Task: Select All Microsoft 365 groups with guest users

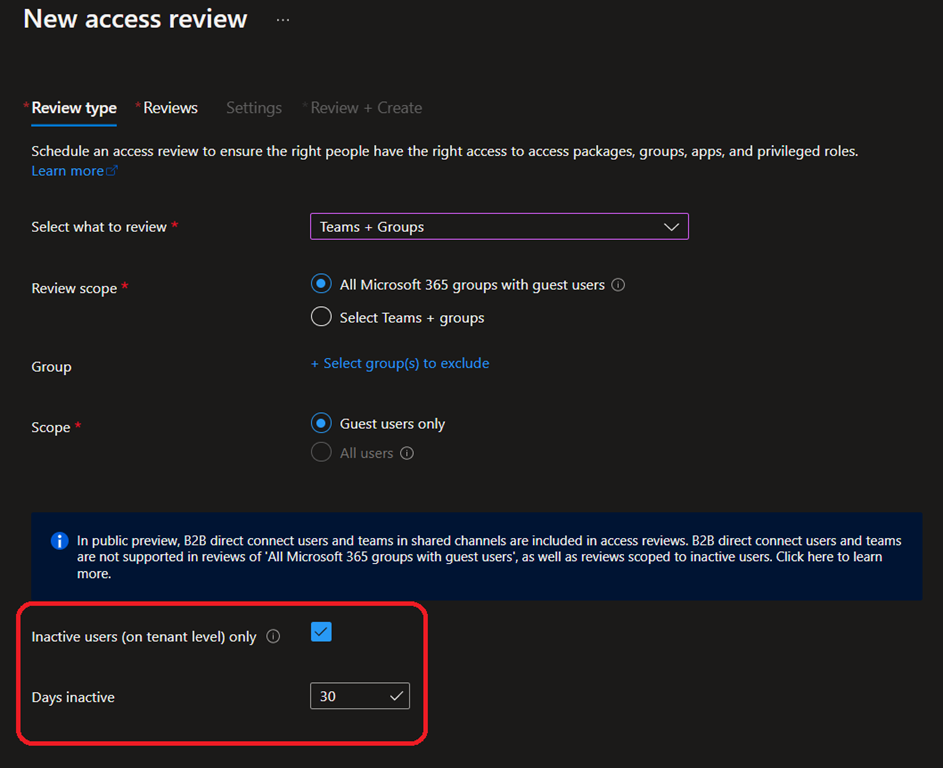Action: coord(321,284)
